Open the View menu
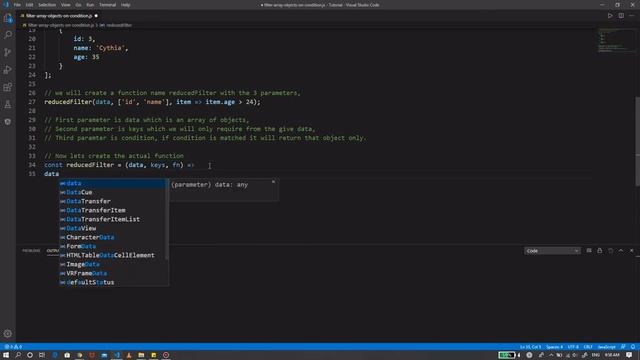The image size is (640, 360). coord(65,5)
